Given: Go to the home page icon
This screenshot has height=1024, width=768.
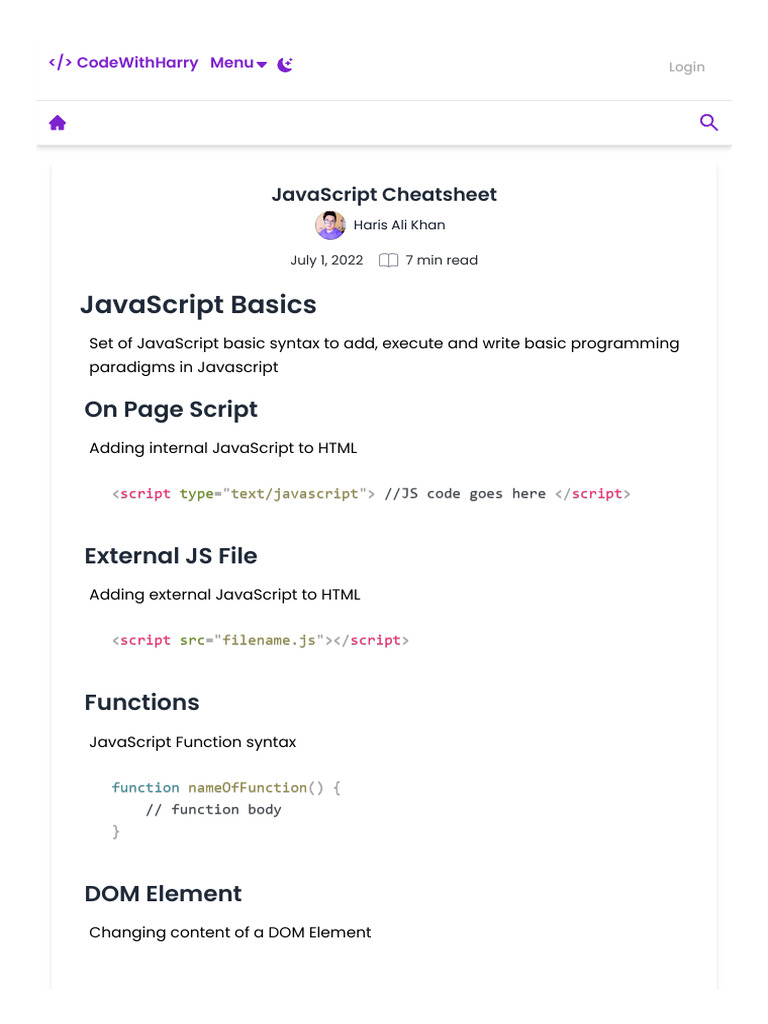Looking at the screenshot, I should pyautogui.click(x=58, y=123).
